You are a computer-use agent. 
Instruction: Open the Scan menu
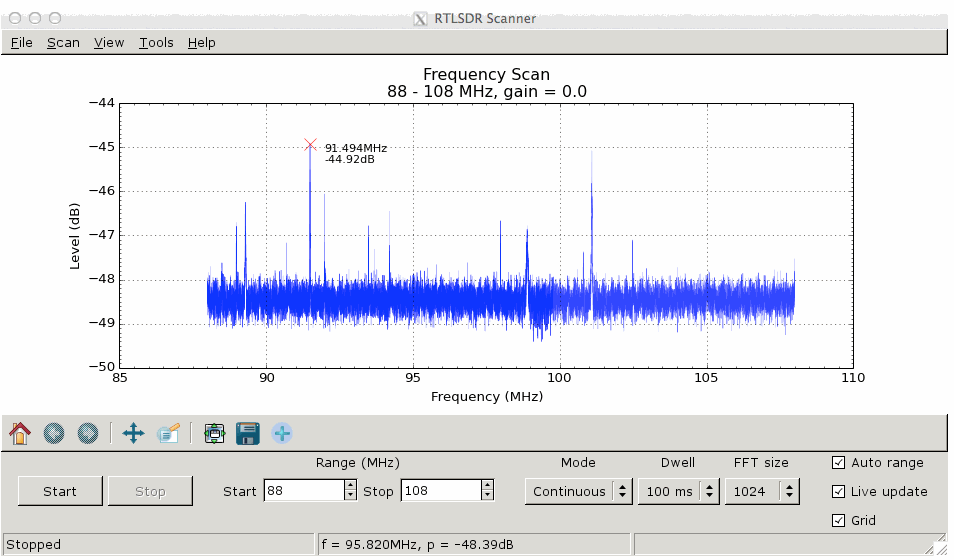tap(63, 43)
